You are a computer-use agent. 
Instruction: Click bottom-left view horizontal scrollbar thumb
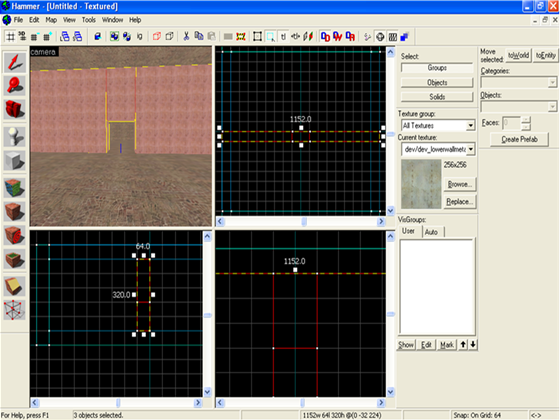pos(118,403)
